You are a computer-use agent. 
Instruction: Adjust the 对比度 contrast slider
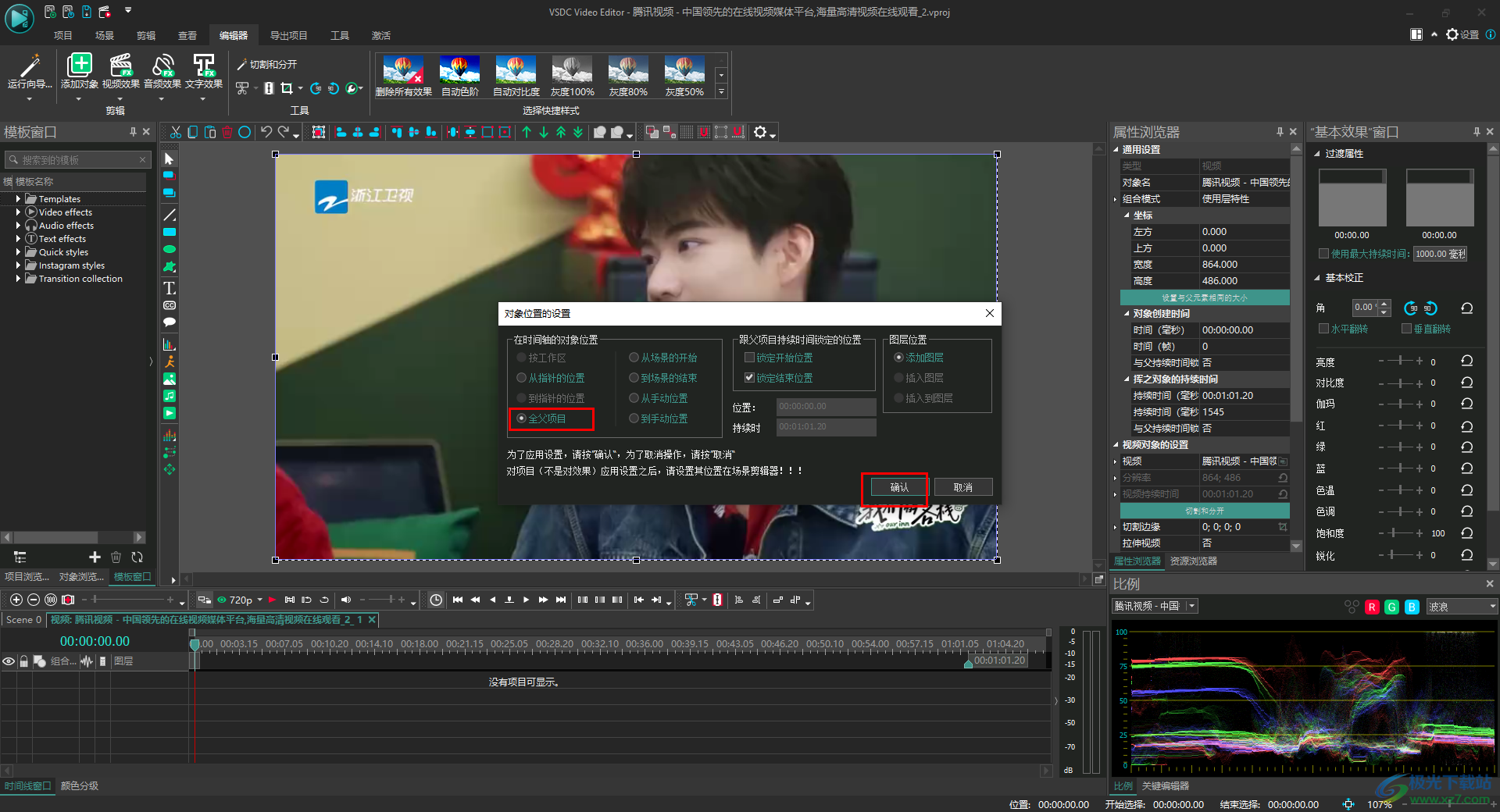(1399, 383)
